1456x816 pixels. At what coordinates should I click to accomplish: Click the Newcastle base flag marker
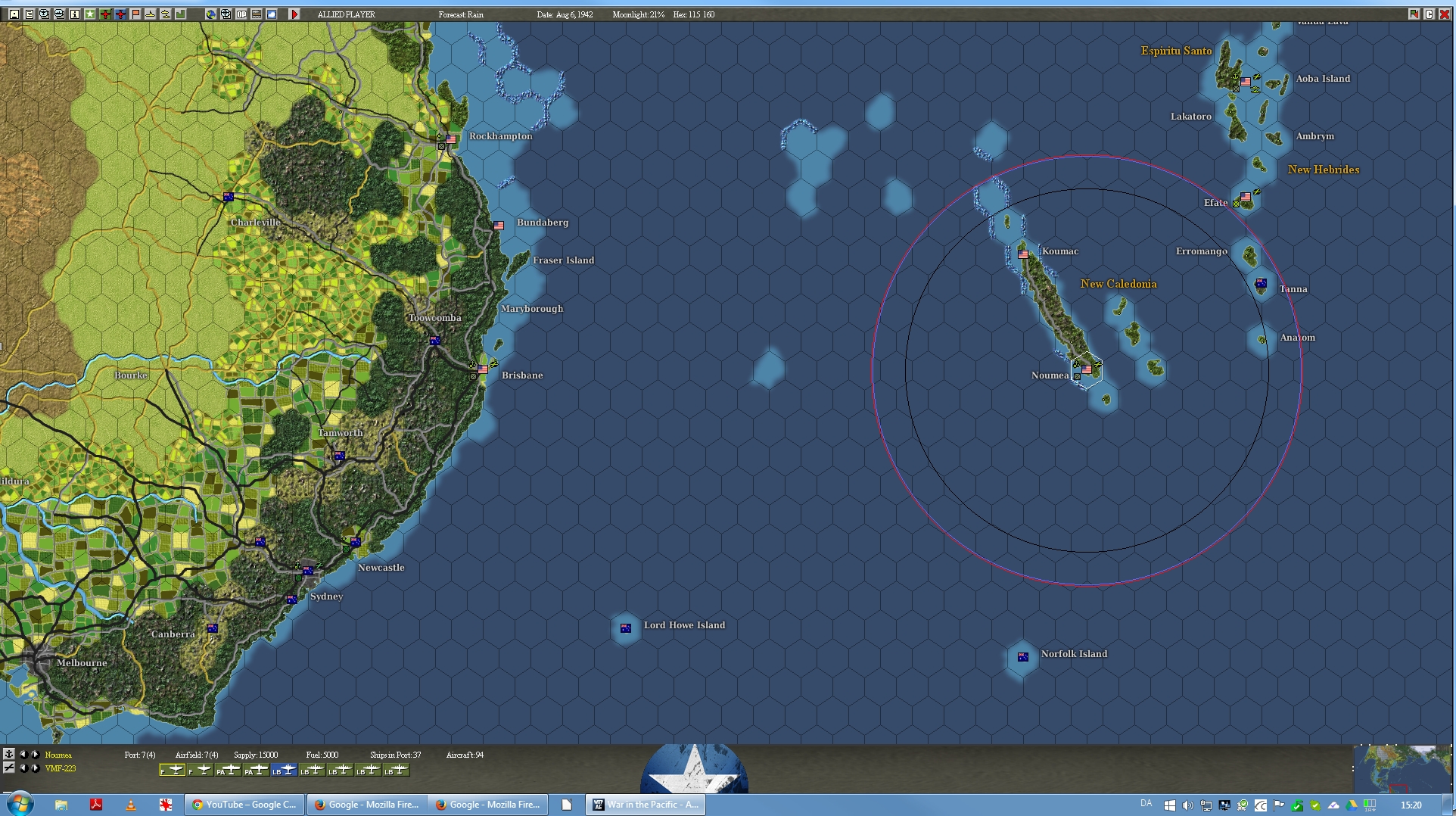point(356,542)
